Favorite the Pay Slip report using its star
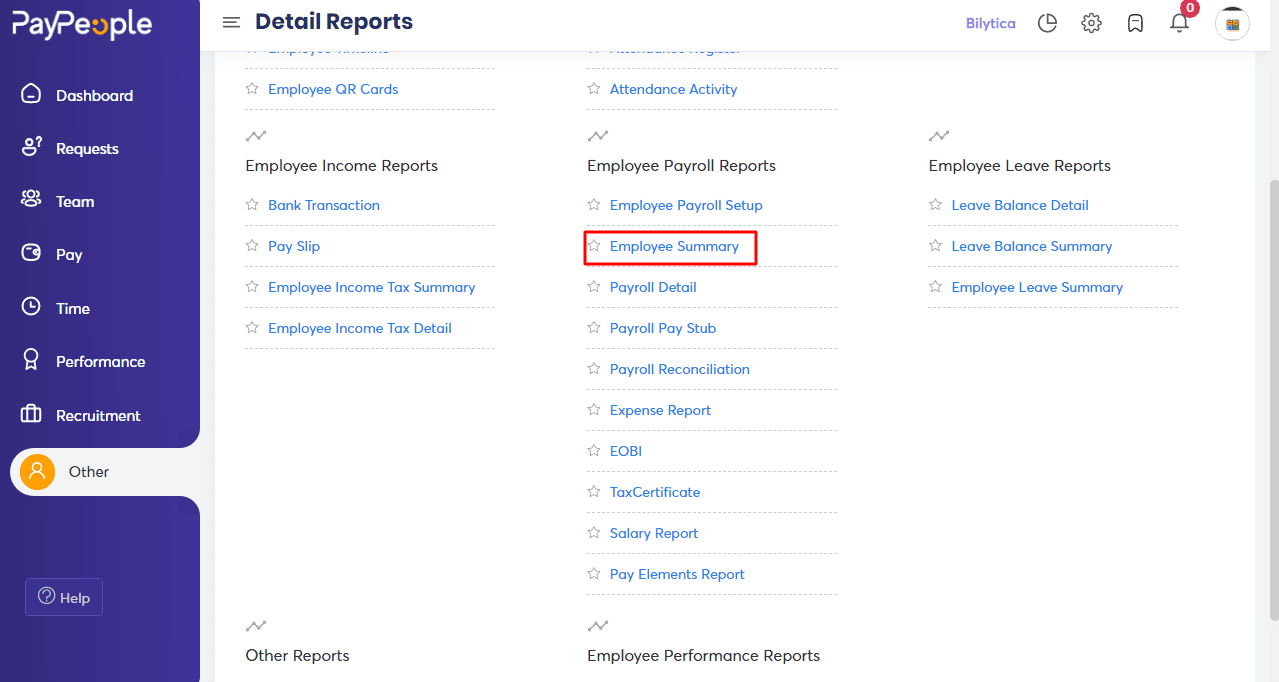The width and height of the screenshot is (1279, 682). pyautogui.click(x=252, y=246)
